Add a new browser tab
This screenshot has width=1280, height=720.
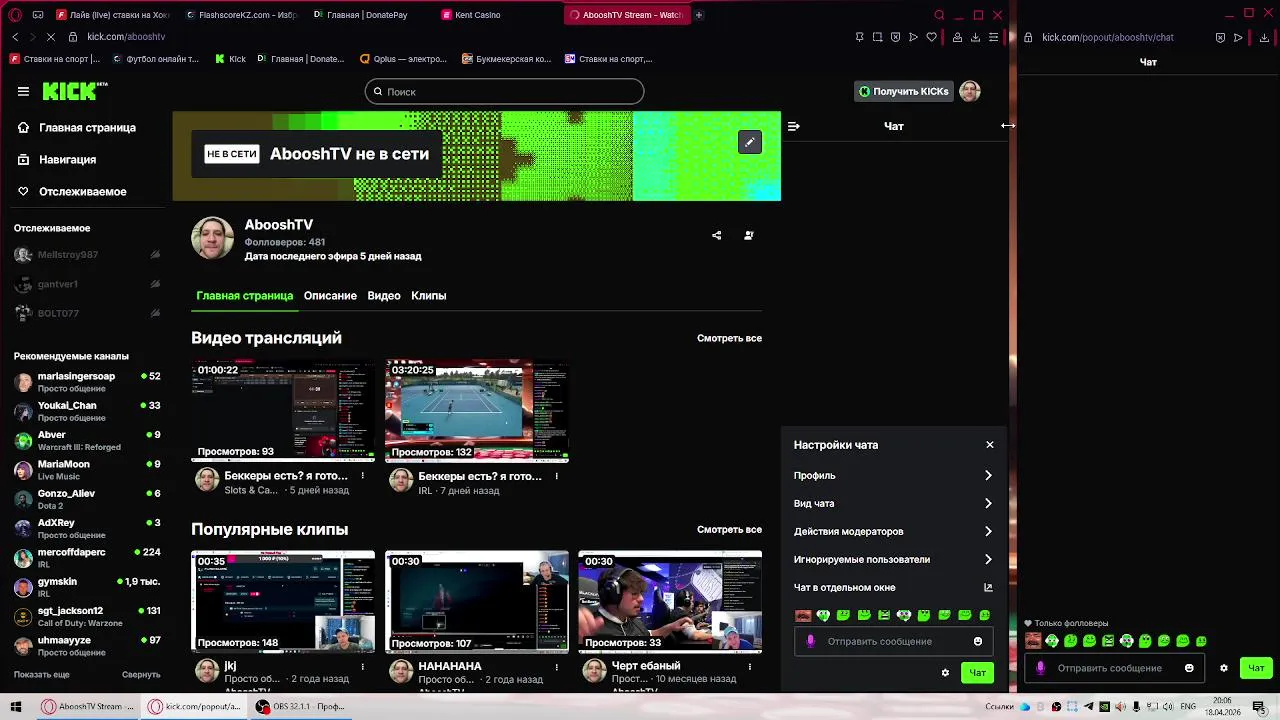[699, 15]
